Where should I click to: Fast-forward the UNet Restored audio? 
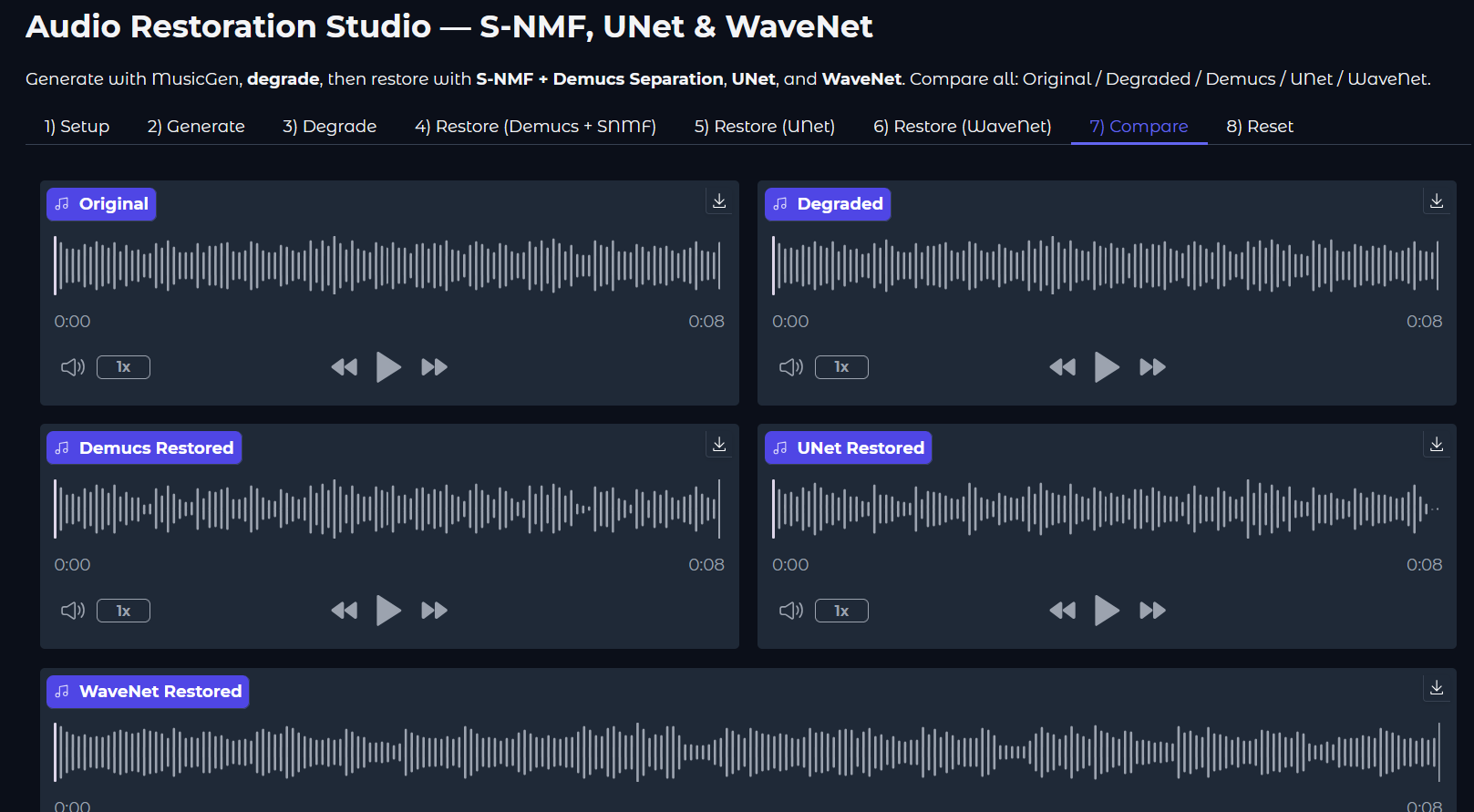pyautogui.click(x=1152, y=611)
